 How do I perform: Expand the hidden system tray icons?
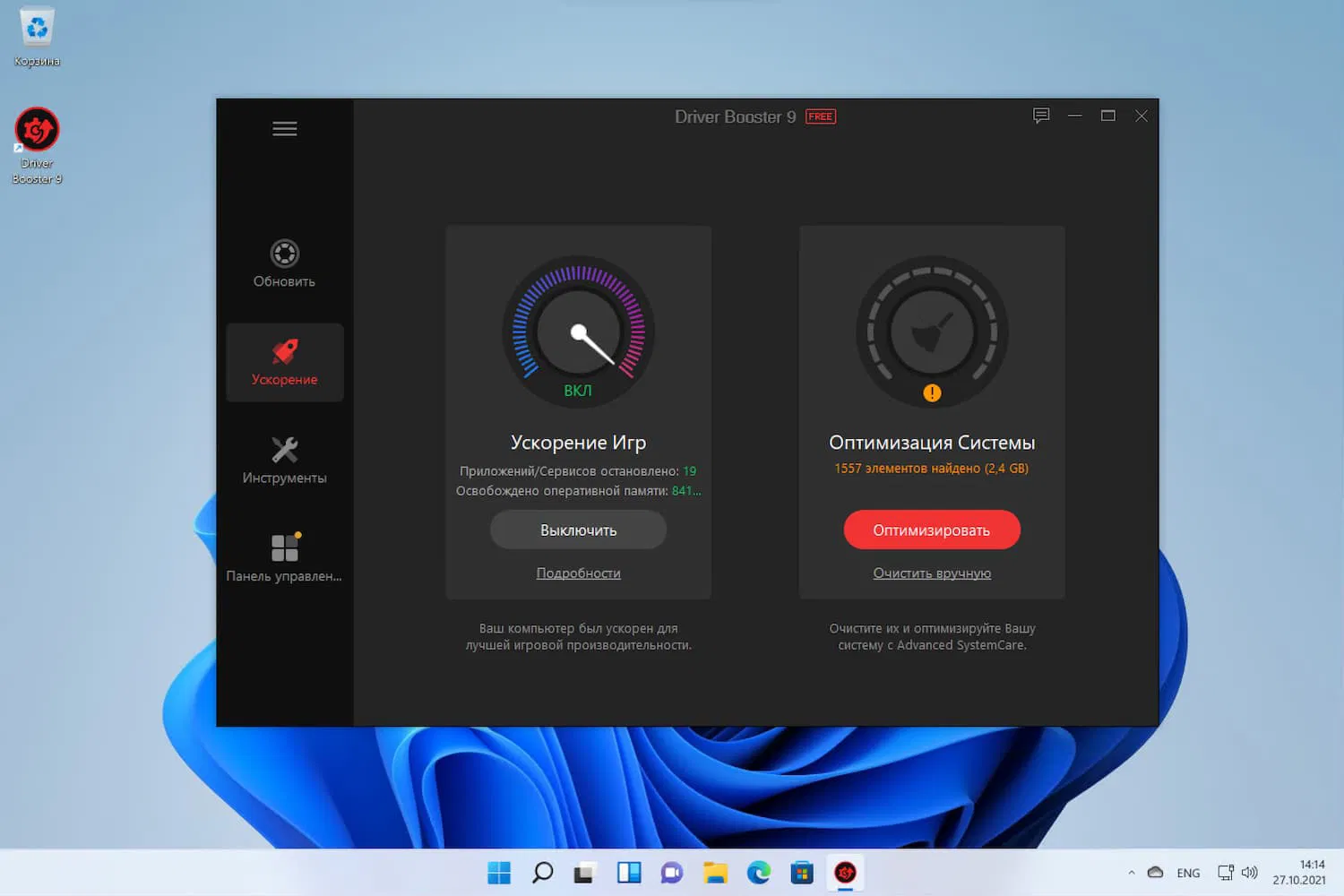1132,873
